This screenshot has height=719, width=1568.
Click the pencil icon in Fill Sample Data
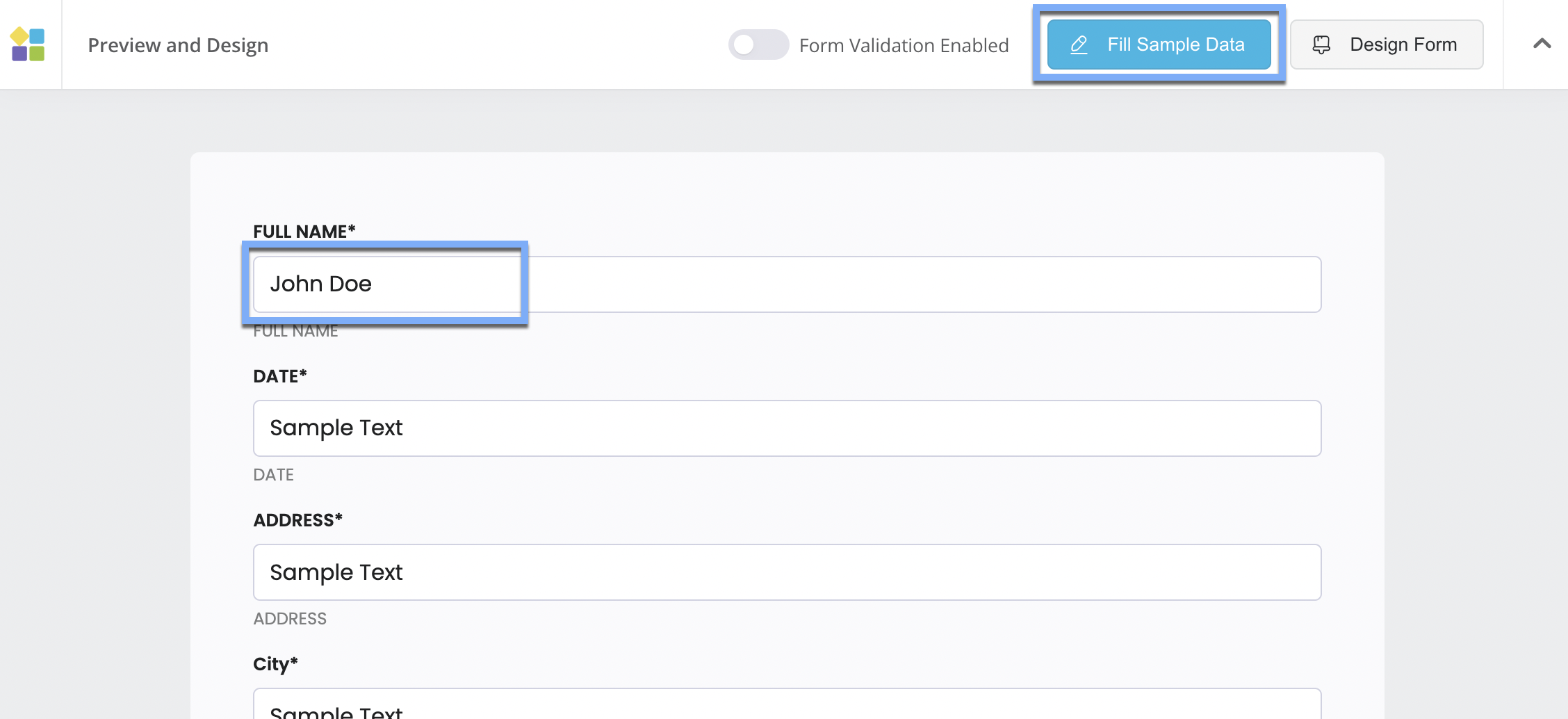(1078, 45)
